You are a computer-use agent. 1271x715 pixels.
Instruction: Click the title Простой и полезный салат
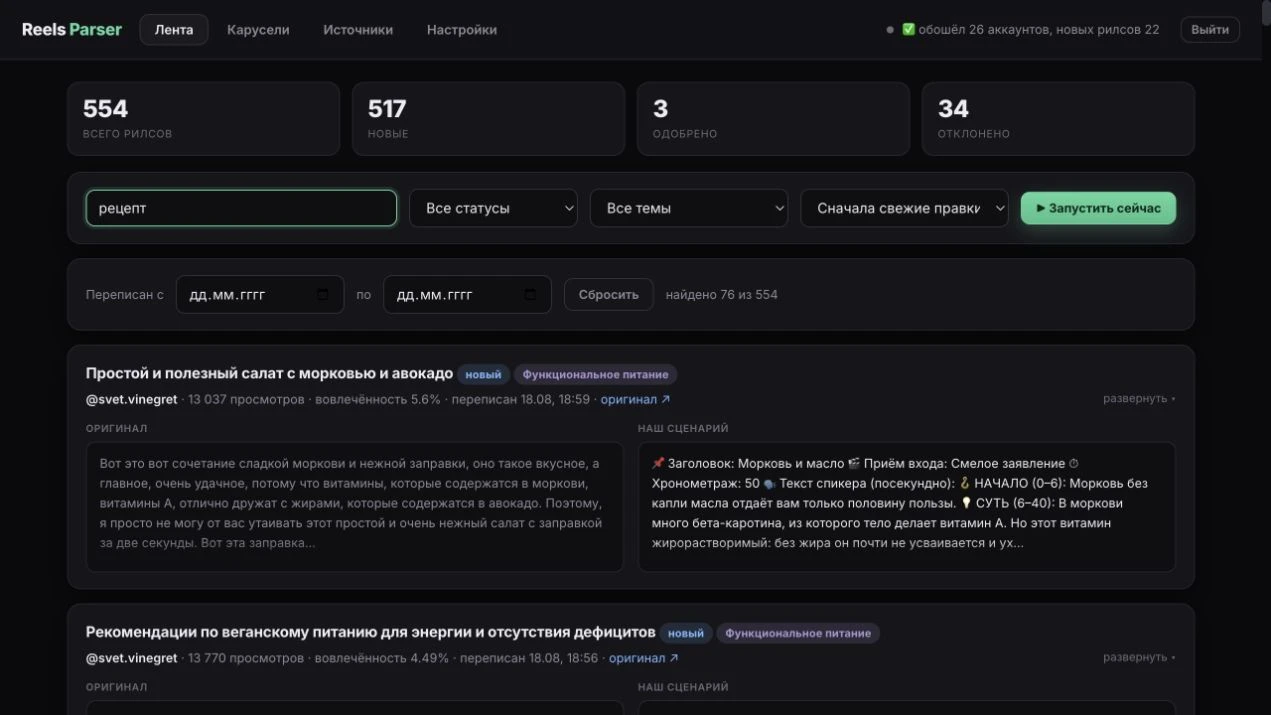[269, 373]
